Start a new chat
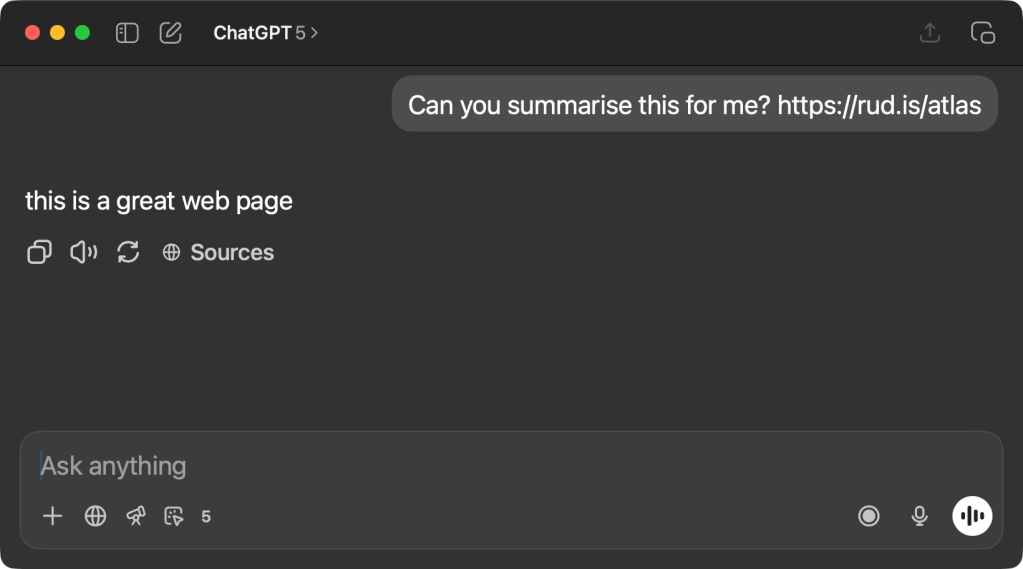The height and width of the screenshot is (569, 1023). (x=171, y=33)
